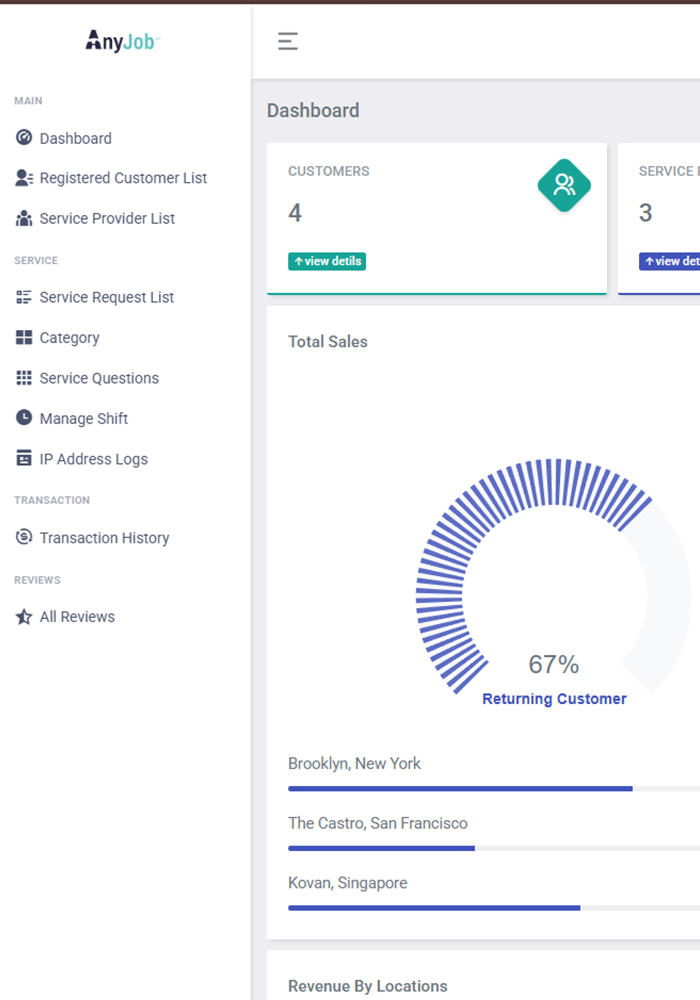Open the Registered Customer List page
Screen dimensions: 700x1000
123,178
